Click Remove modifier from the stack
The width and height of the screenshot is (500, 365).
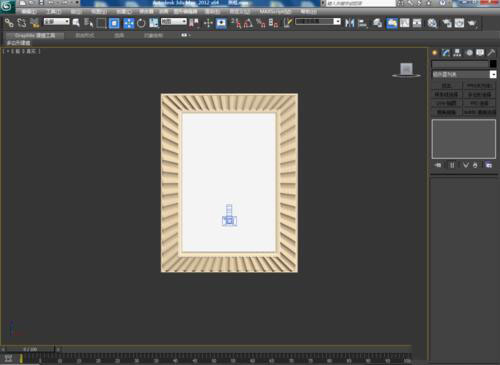pos(475,165)
